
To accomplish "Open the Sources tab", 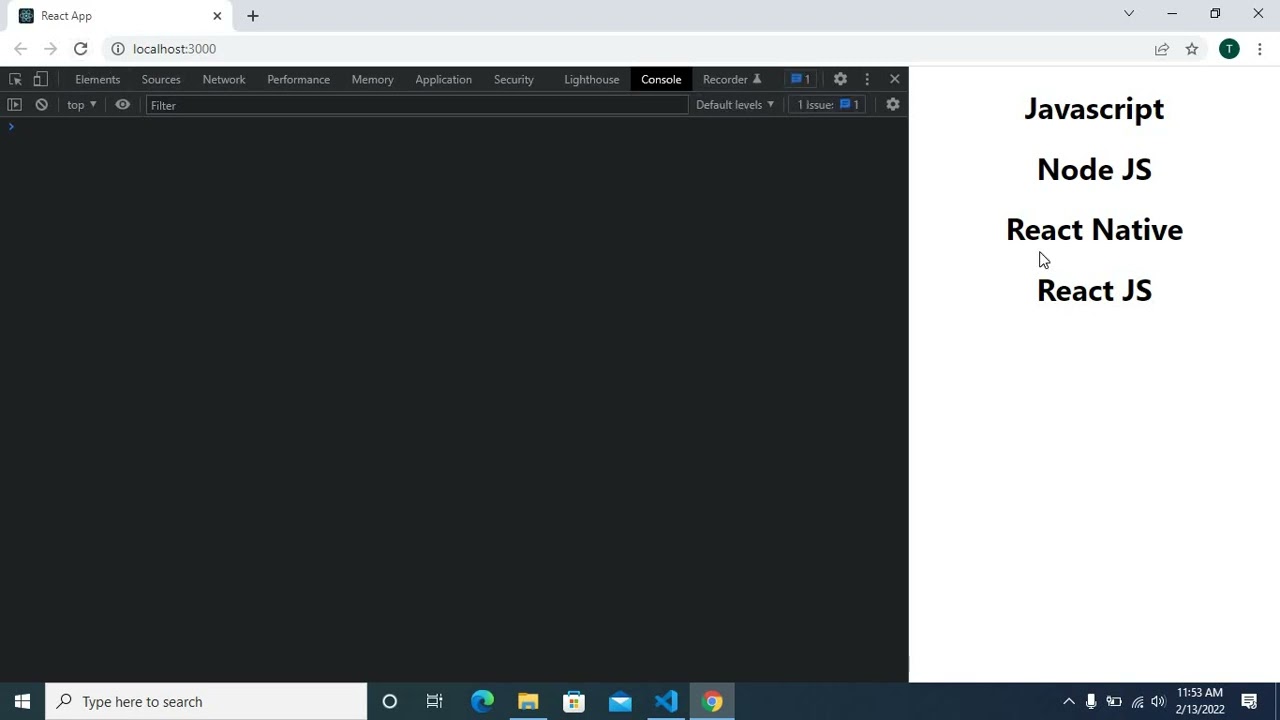I will (161, 79).
